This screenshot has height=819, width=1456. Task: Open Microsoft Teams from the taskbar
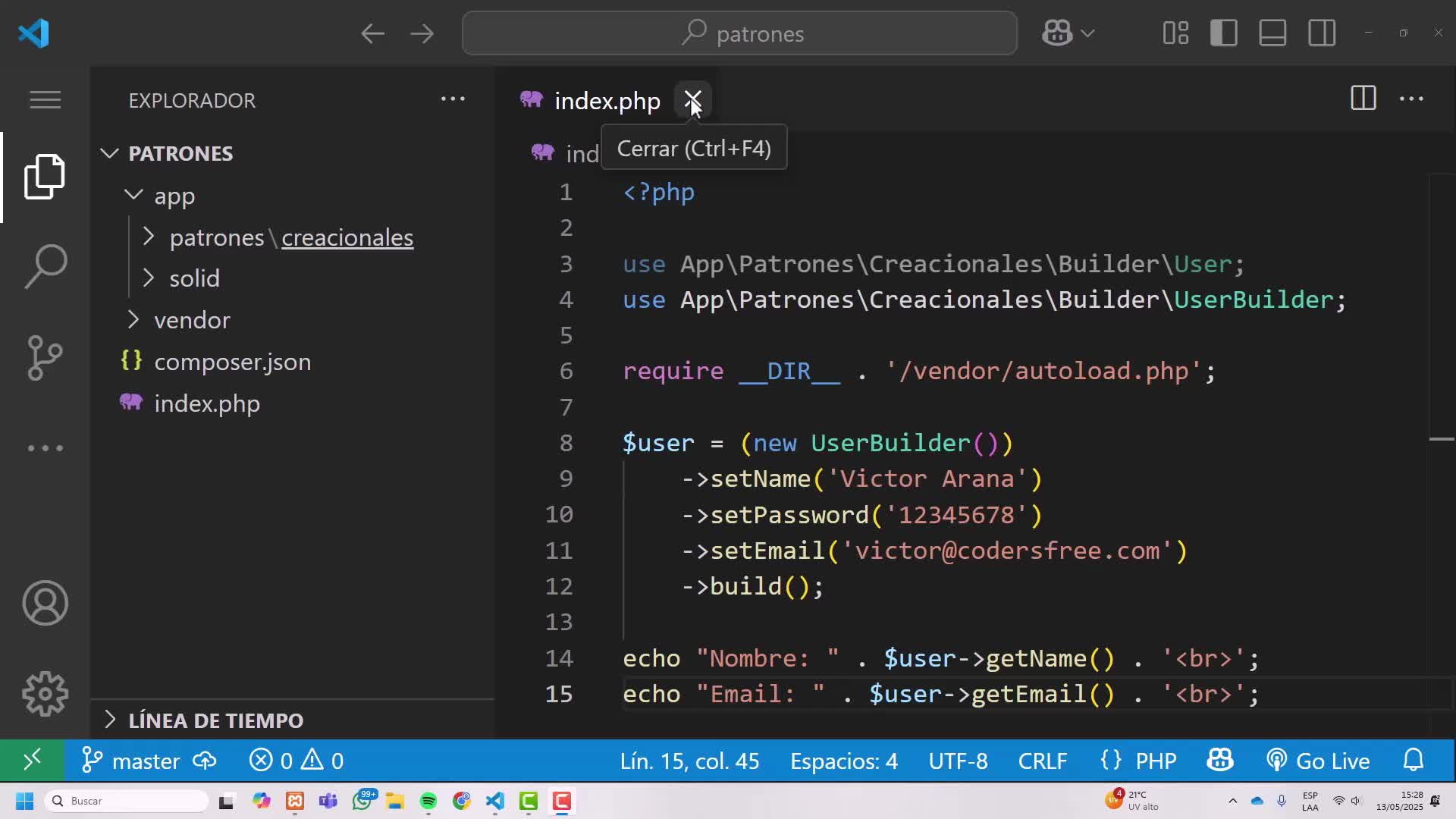[328, 801]
